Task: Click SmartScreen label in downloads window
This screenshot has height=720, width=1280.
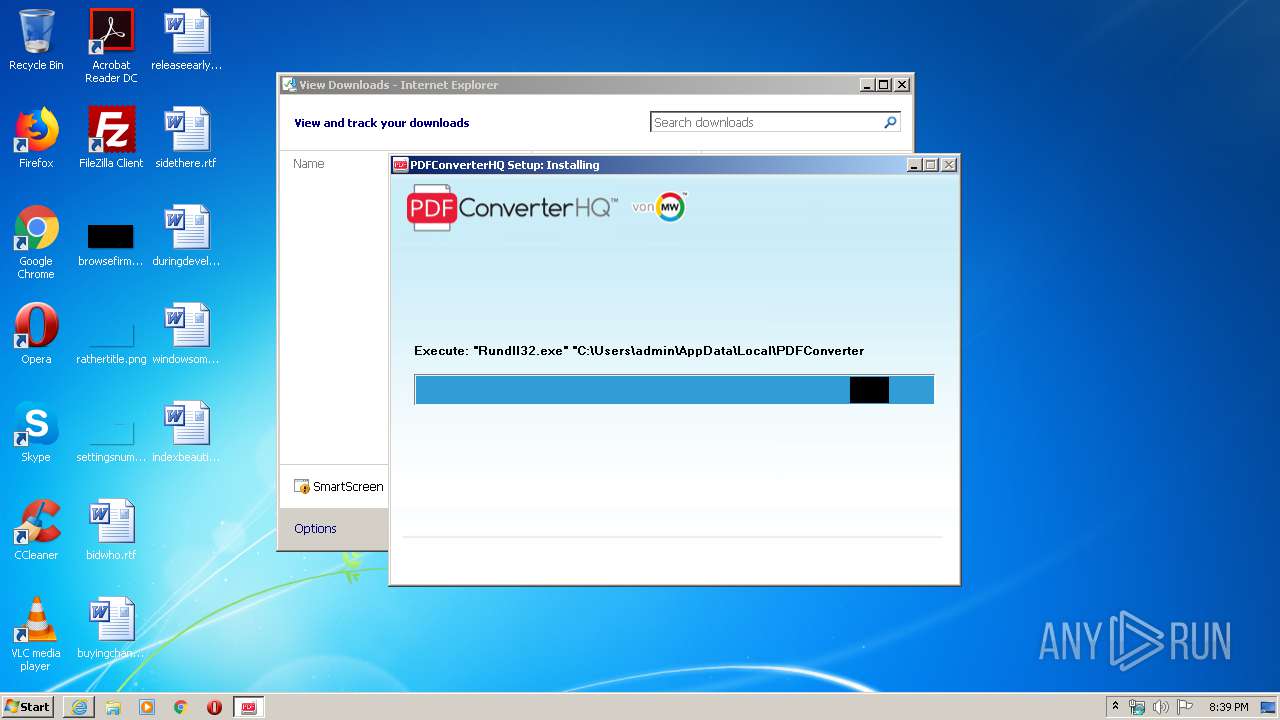Action: tap(348, 487)
